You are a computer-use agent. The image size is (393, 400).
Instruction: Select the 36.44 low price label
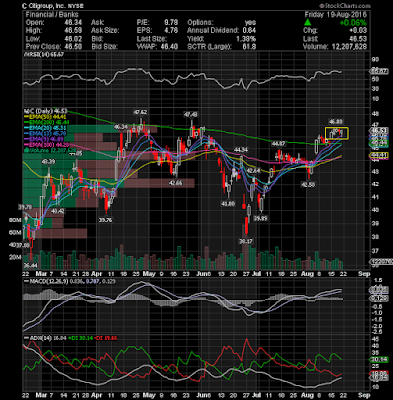(x=31, y=266)
